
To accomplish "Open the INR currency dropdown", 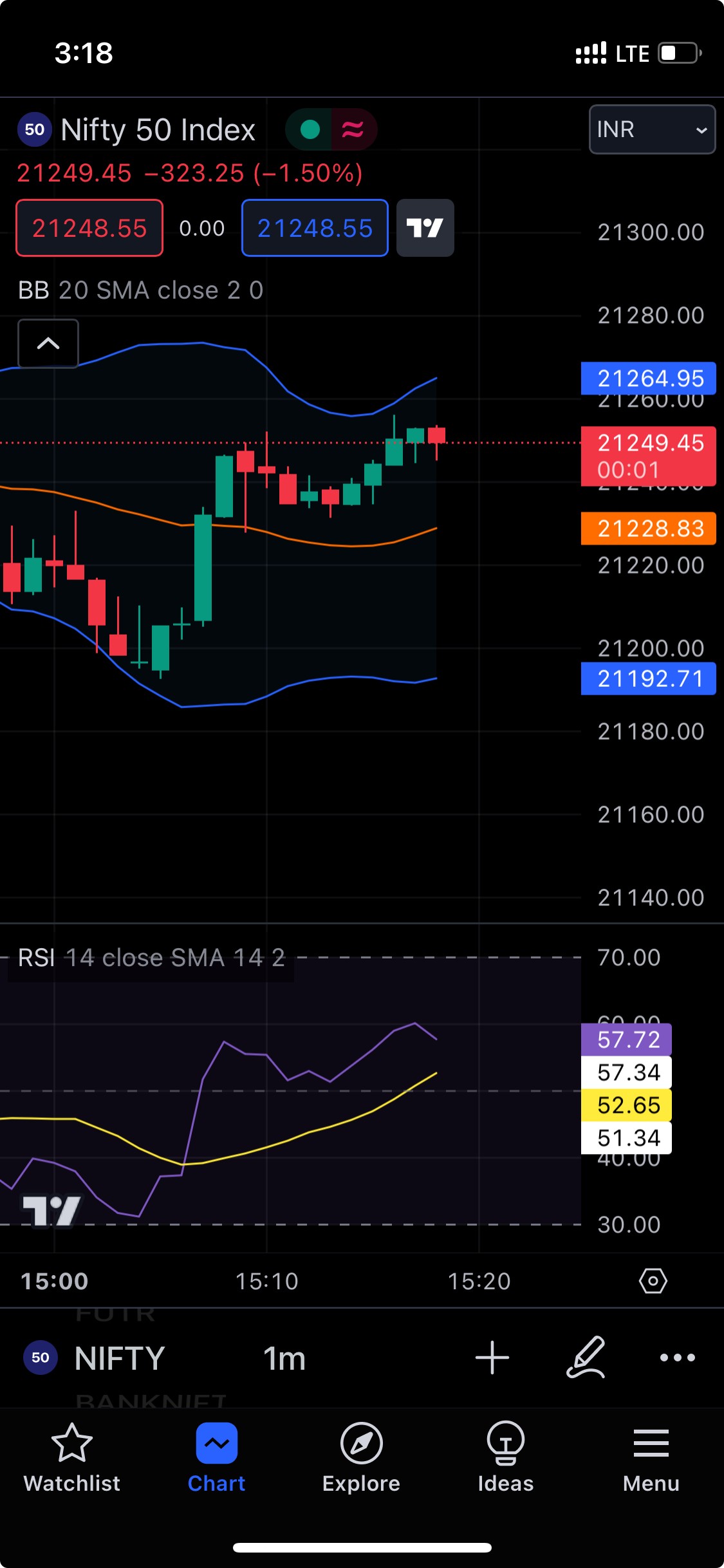I will [x=652, y=129].
